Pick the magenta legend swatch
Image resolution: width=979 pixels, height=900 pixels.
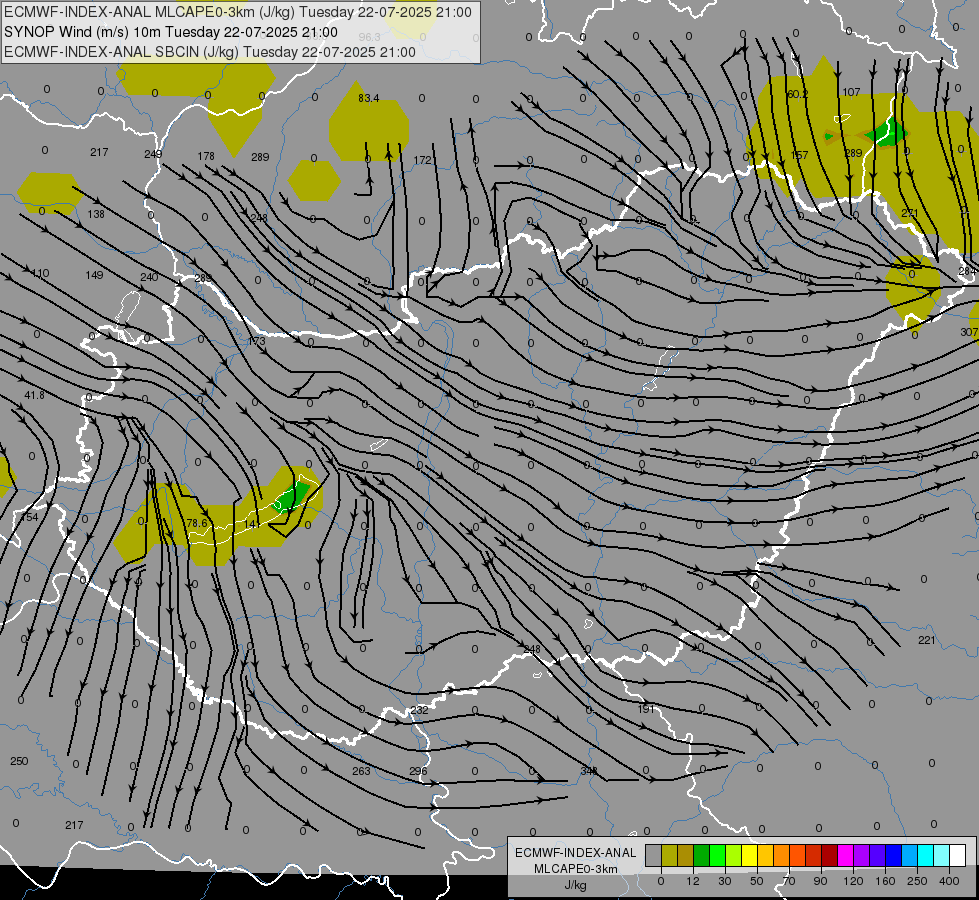[845, 855]
